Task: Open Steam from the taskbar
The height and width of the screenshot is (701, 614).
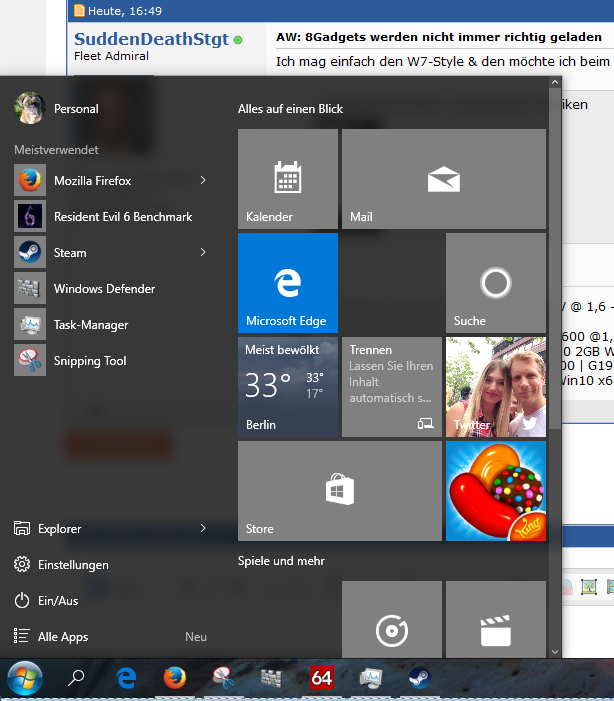Action: point(419,678)
